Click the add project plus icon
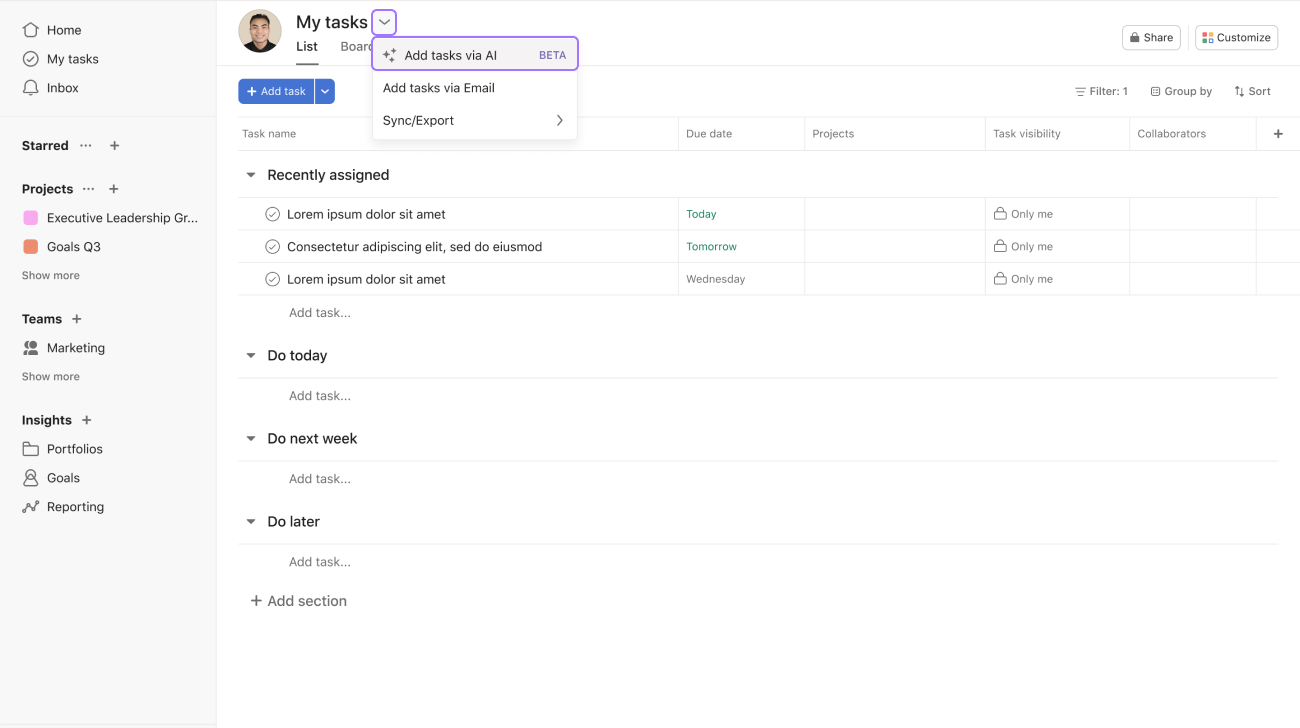1300x728 pixels. [114, 188]
